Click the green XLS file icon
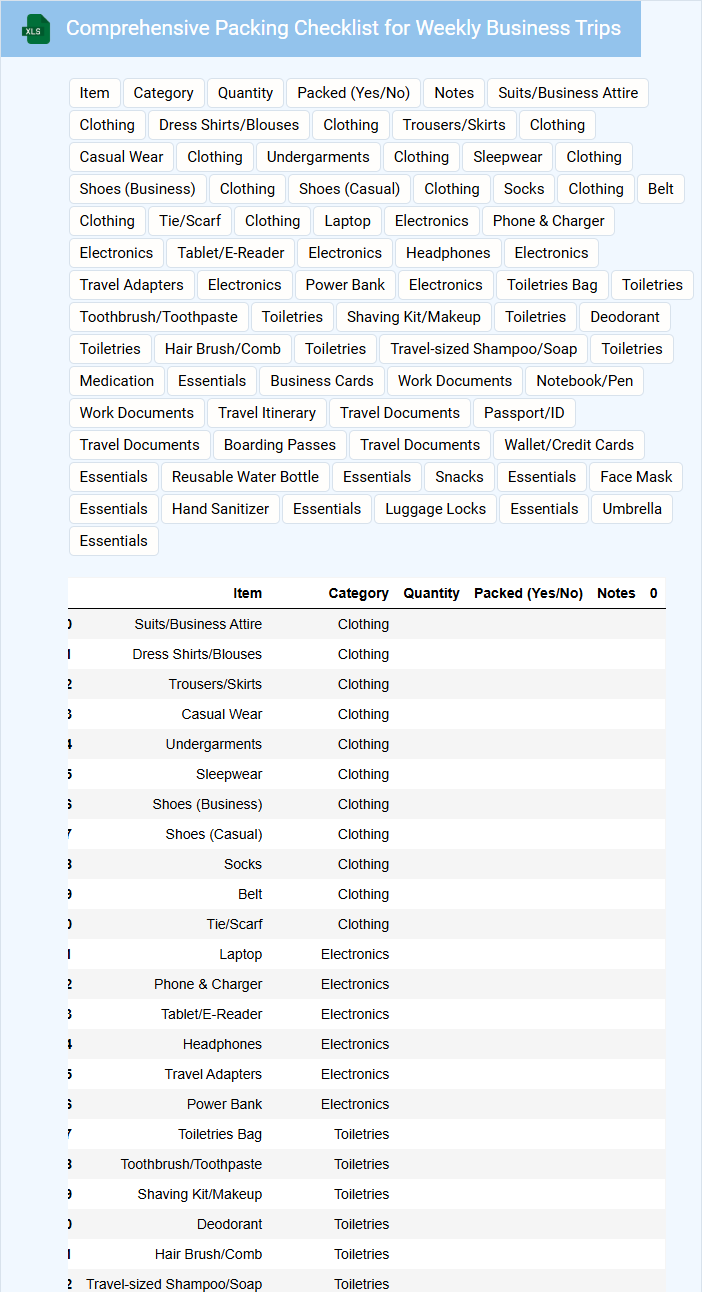702x1292 pixels. click(x=36, y=29)
